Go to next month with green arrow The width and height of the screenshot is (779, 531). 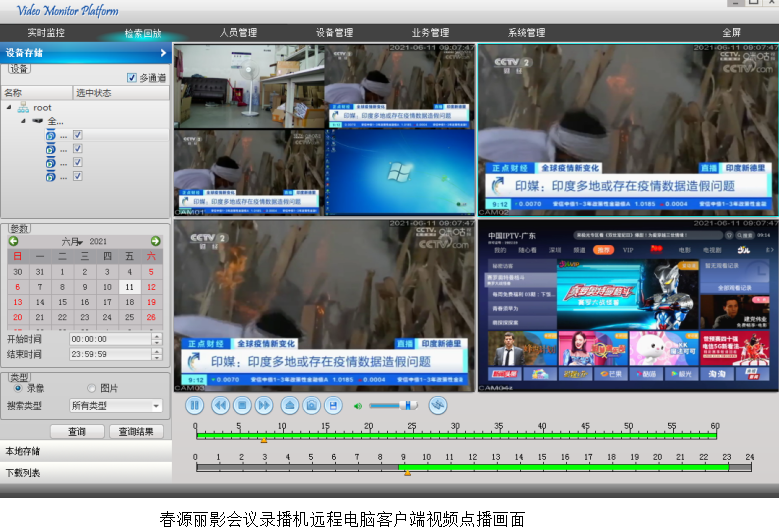pos(156,241)
